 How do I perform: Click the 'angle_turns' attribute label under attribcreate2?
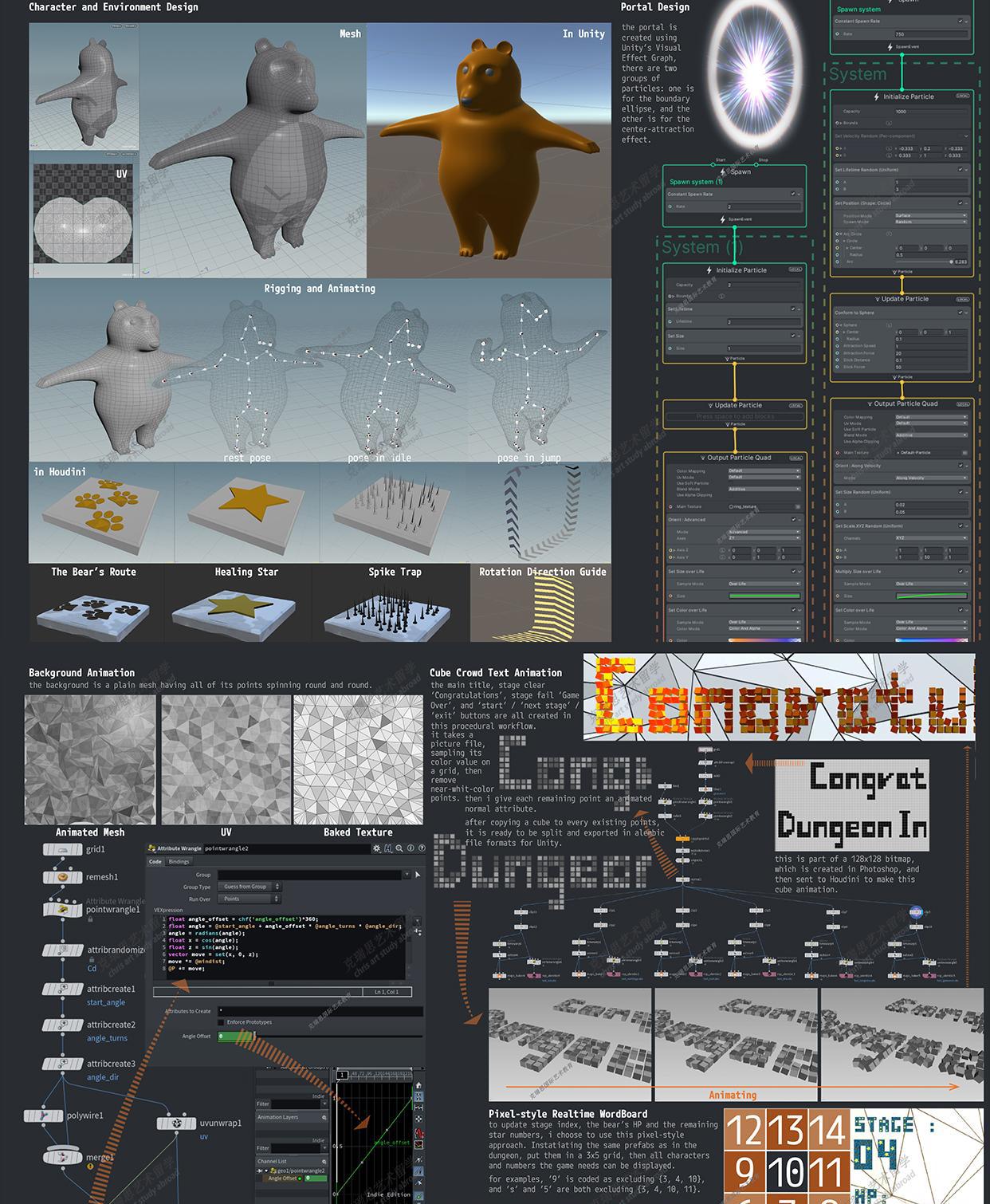click(107, 1038)
